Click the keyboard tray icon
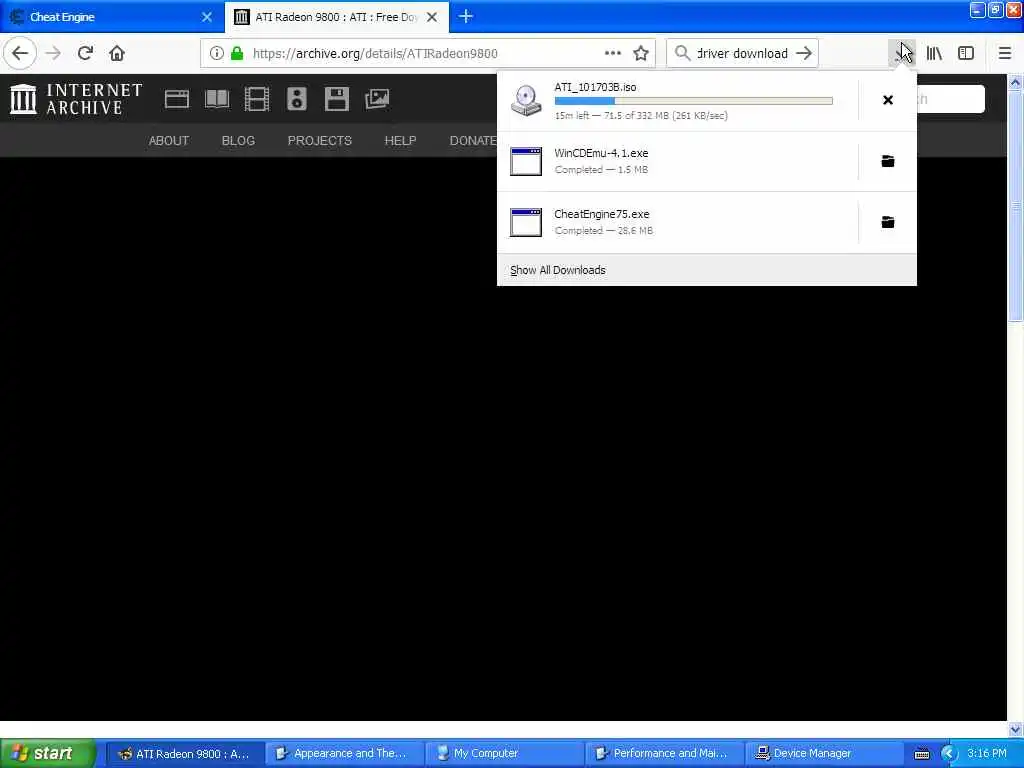 click(x=921, y=754)
